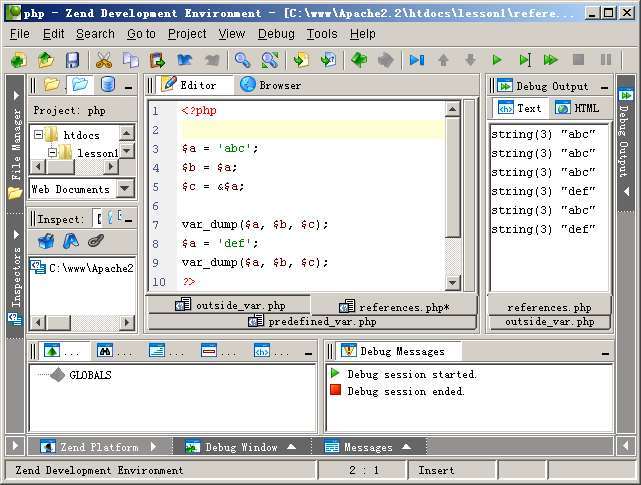
Task: Click the project tree scroll right arrow
Action: pyautogui.click(x=110, y=166)
